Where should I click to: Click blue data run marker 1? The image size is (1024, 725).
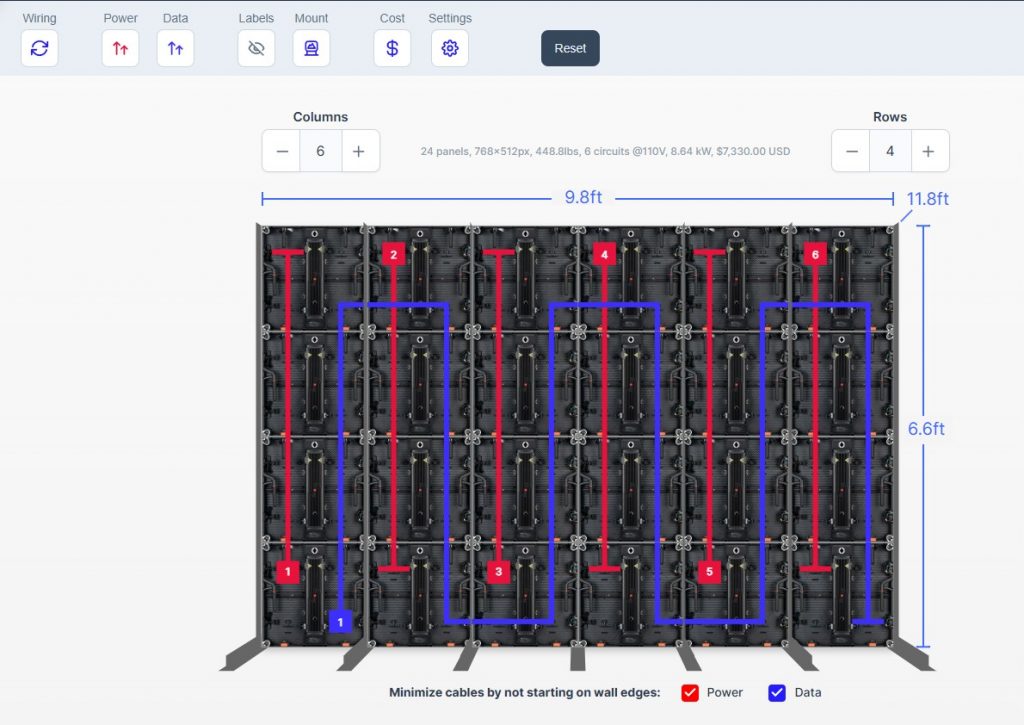[340, 622]
